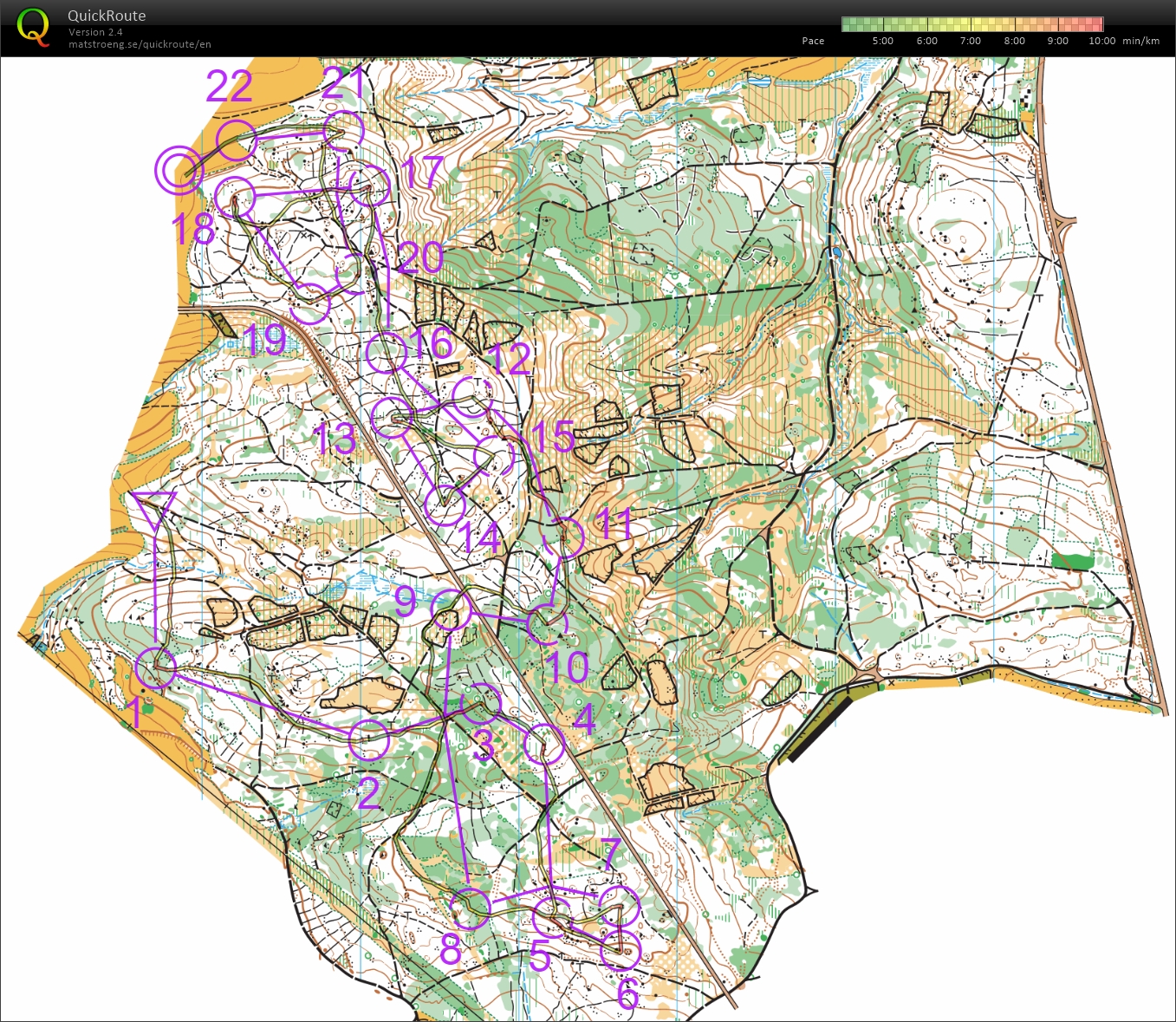This screenshot has width=1176, height=1022.
Task: Click control number 19 label
Action: coord(264,340)
